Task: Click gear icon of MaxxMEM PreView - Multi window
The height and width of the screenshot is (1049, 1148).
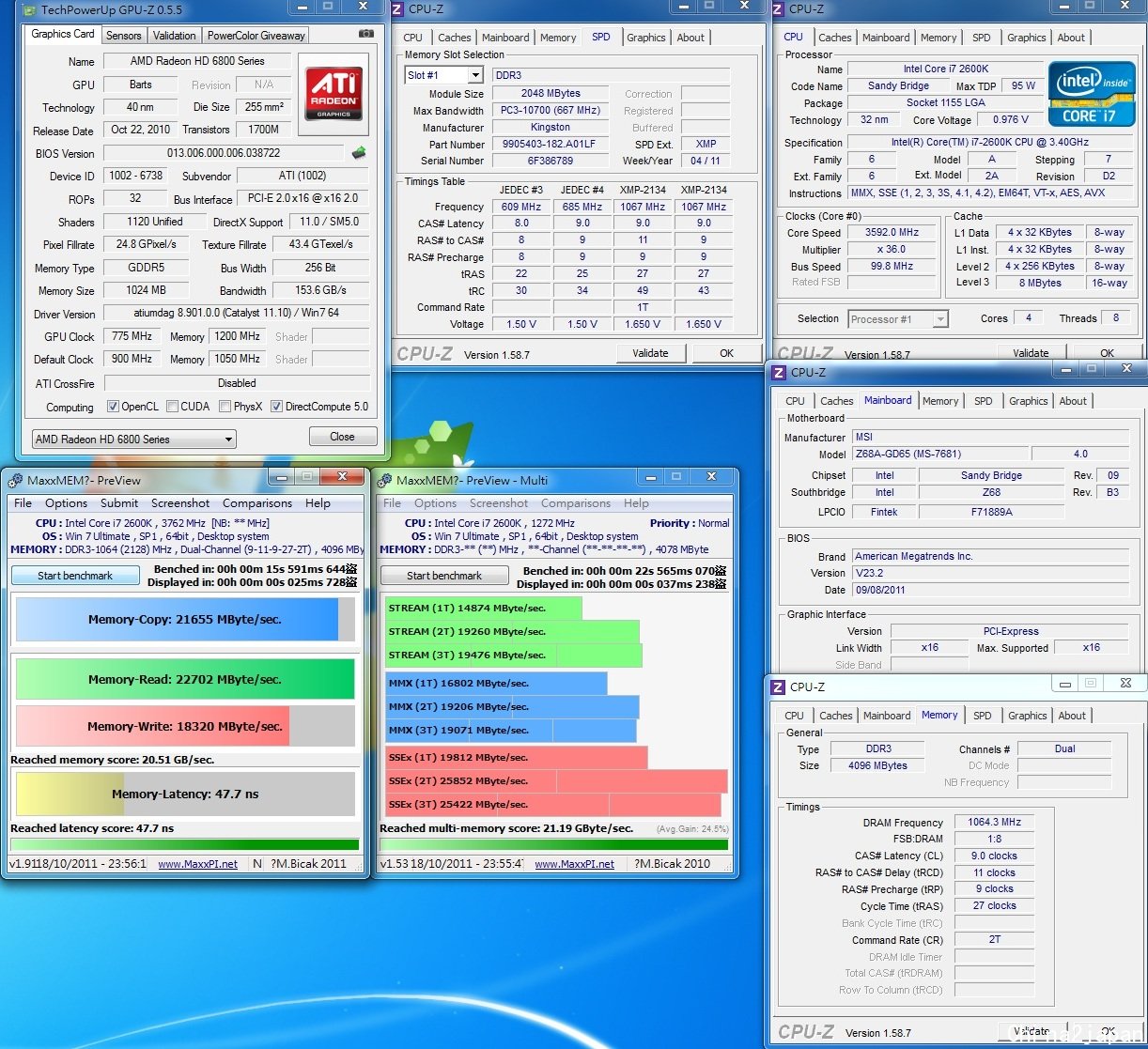Action: click(x=384, y=480)
